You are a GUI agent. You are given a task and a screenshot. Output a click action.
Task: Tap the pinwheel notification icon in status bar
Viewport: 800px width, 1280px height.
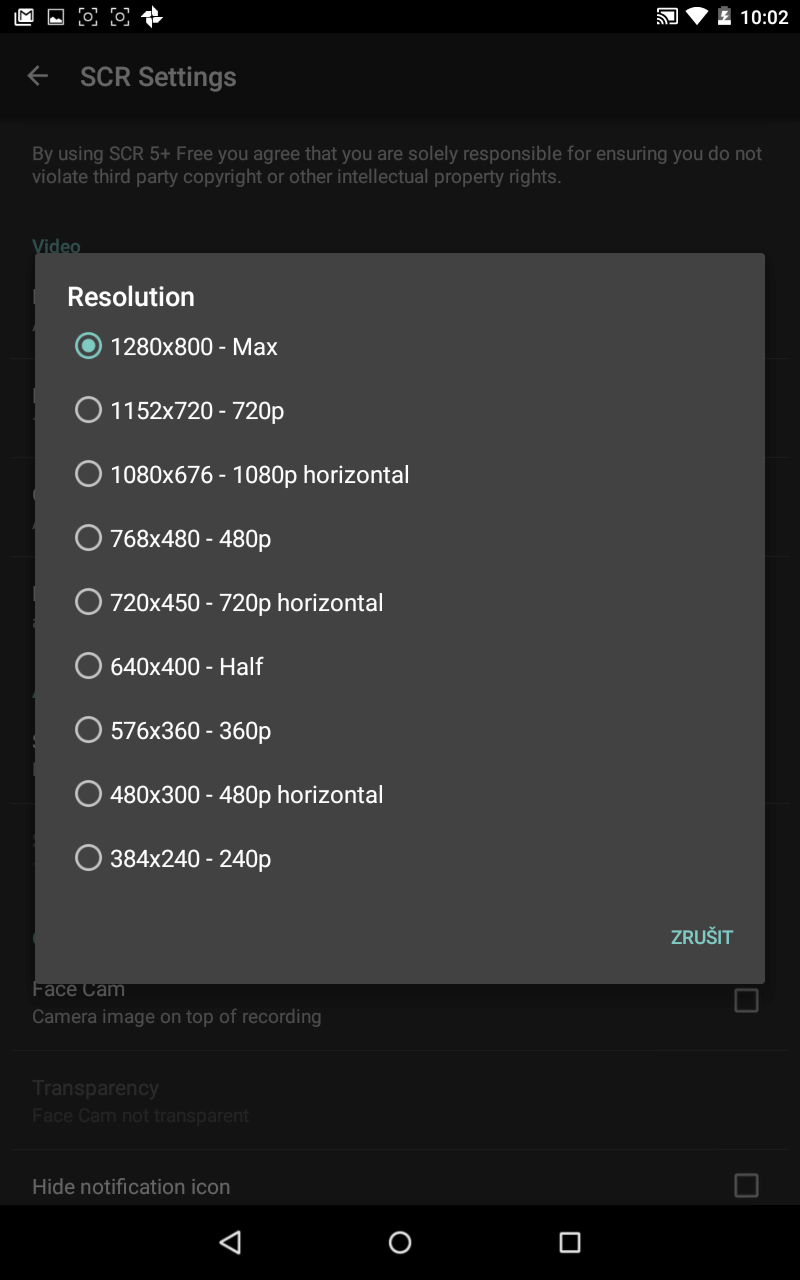151,17
